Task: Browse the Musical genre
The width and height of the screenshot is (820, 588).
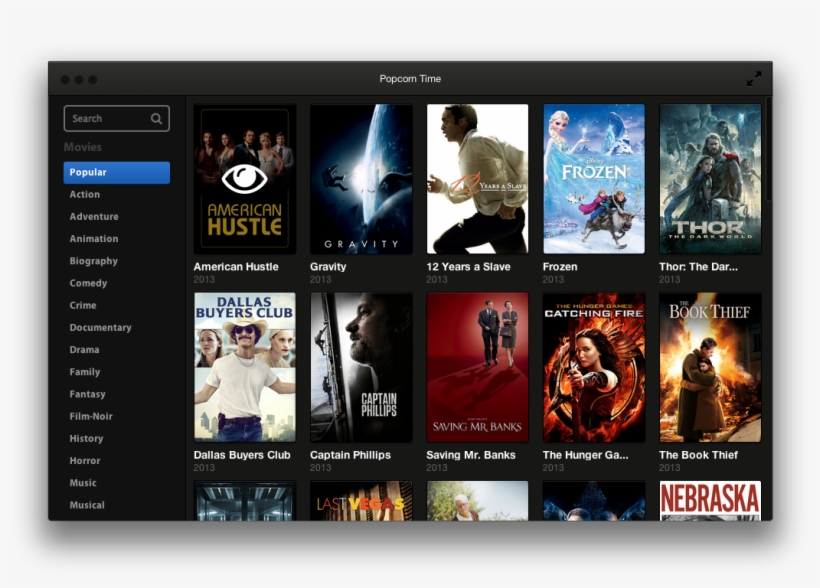Action: point(87,505)
